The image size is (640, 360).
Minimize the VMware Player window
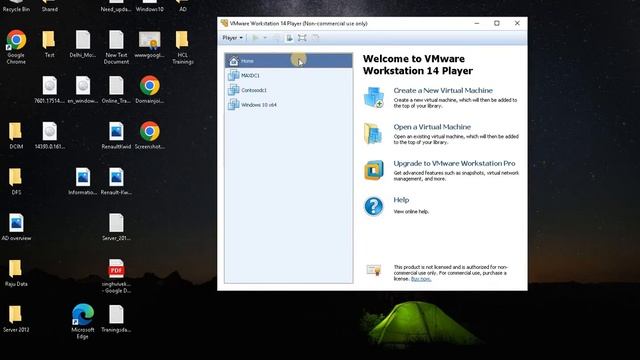point(476,23)
